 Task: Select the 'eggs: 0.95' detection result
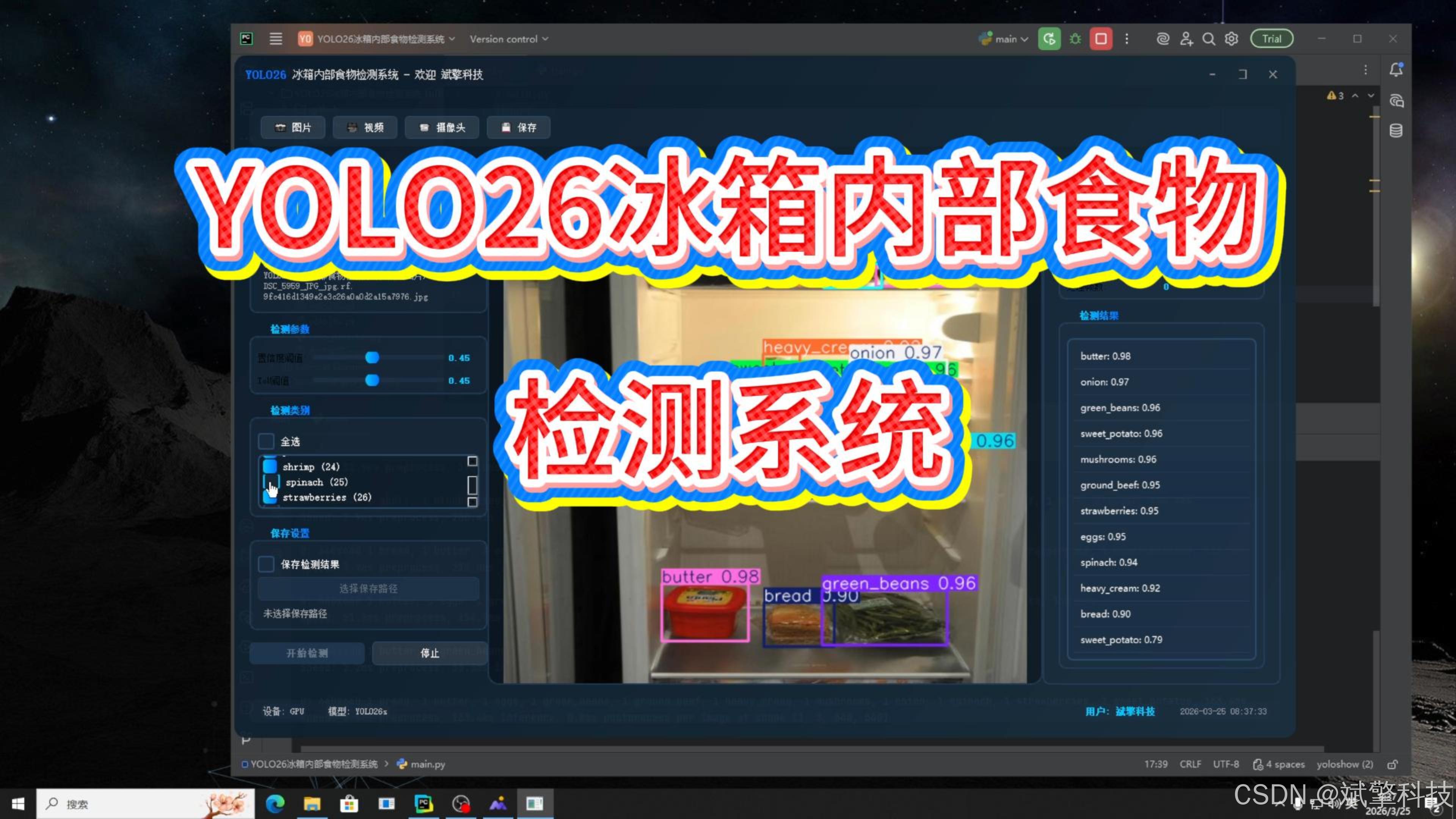click(1161, 537)
